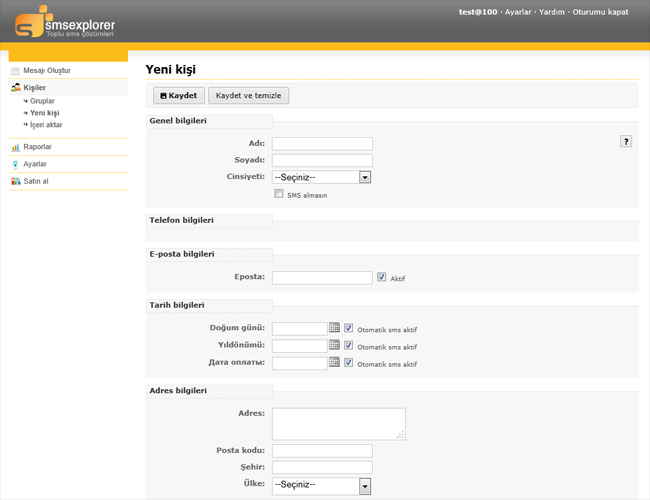Open calendar picker for Doğum günü

click(334, 328)
